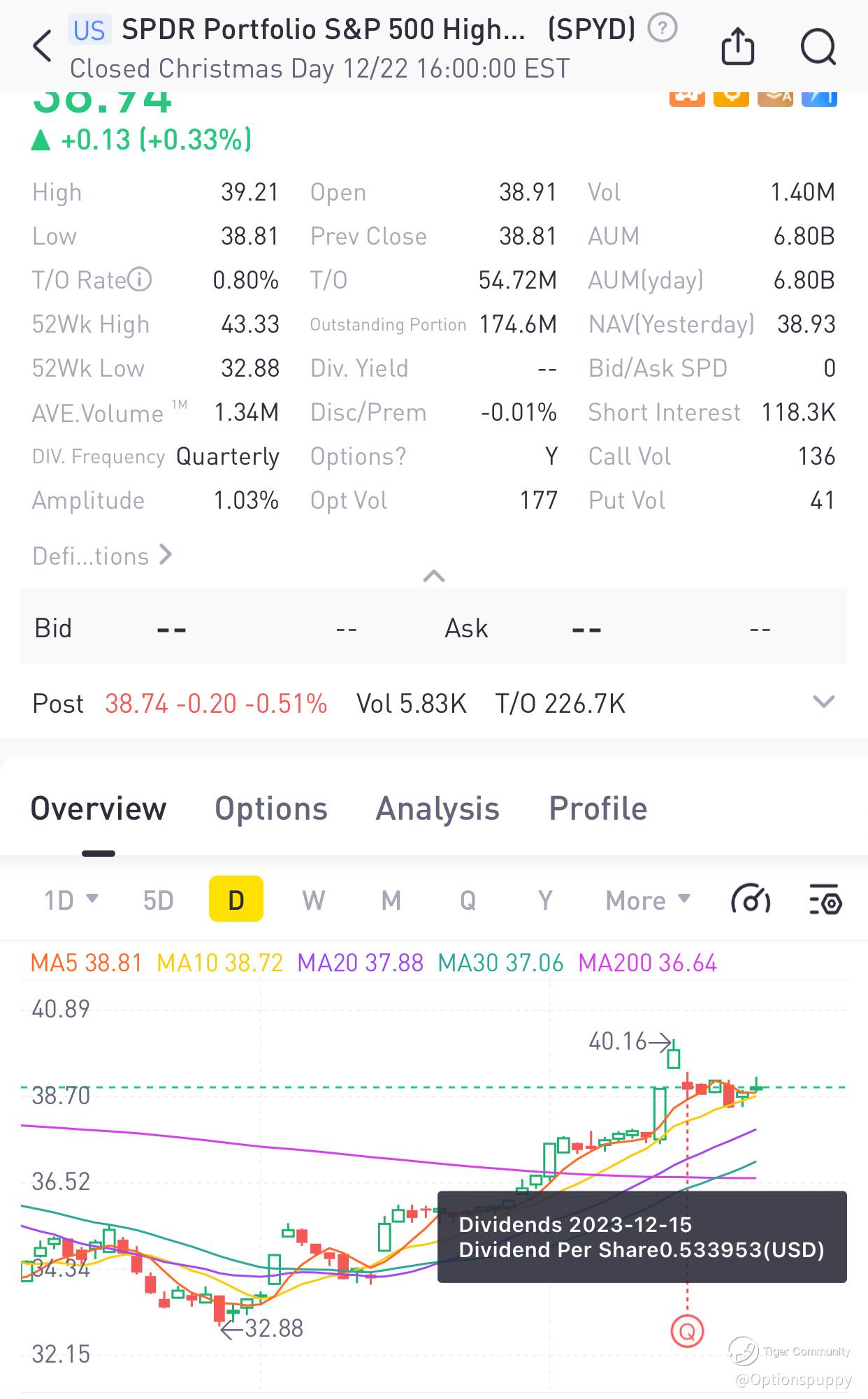Select the 5D chart period
This screenshot has height=1399, width=868.
158,900
